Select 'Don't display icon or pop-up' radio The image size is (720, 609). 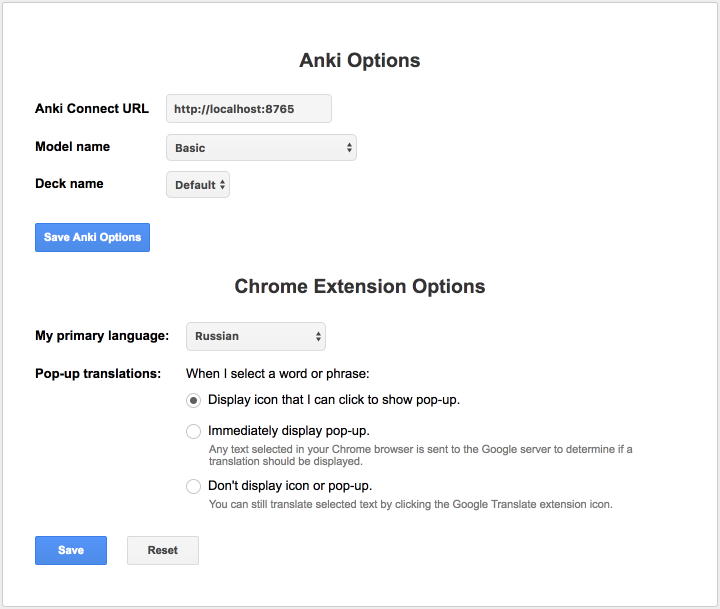(193, 486)
